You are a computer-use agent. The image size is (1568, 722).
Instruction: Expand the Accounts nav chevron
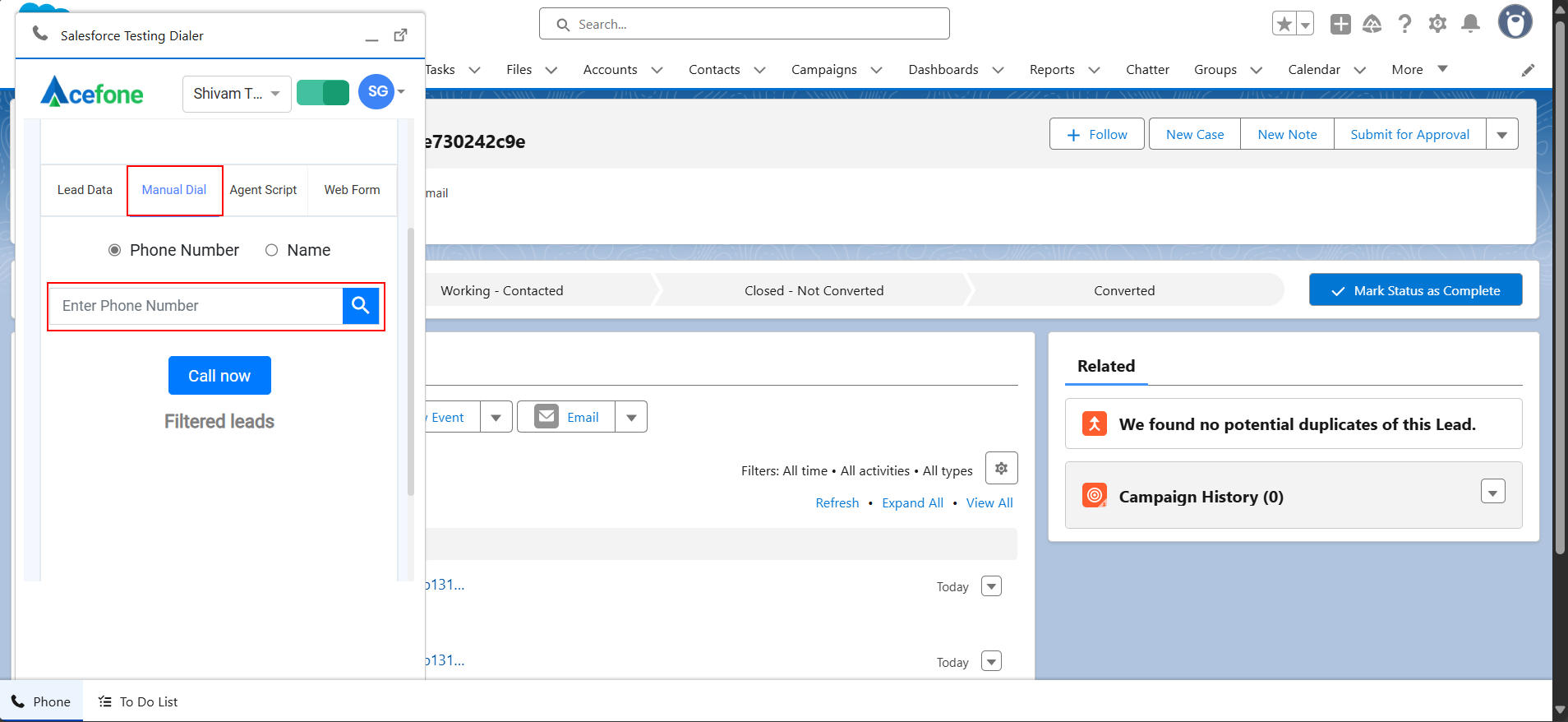[x=657, y=70]
